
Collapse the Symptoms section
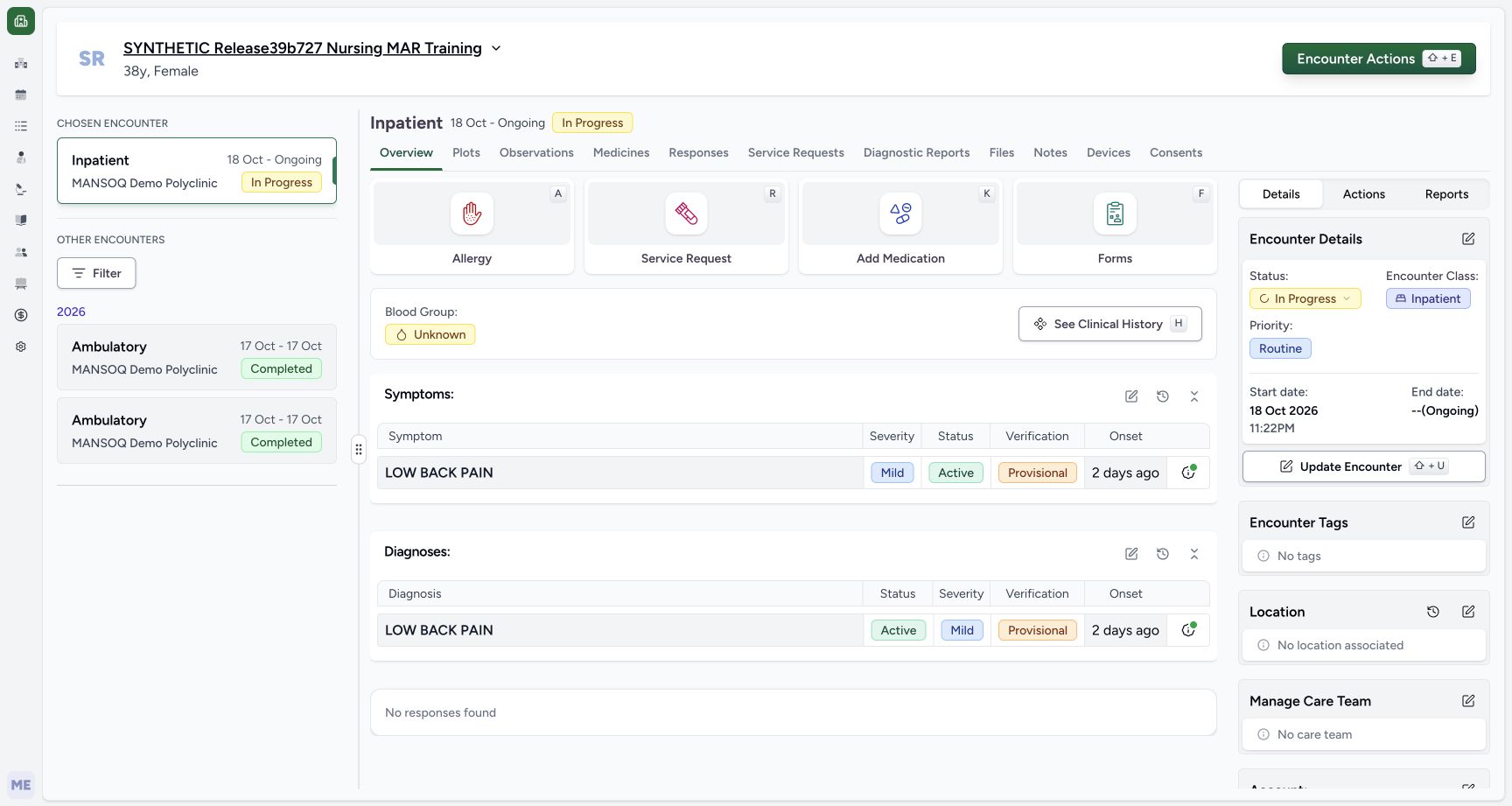(1194, 396)
